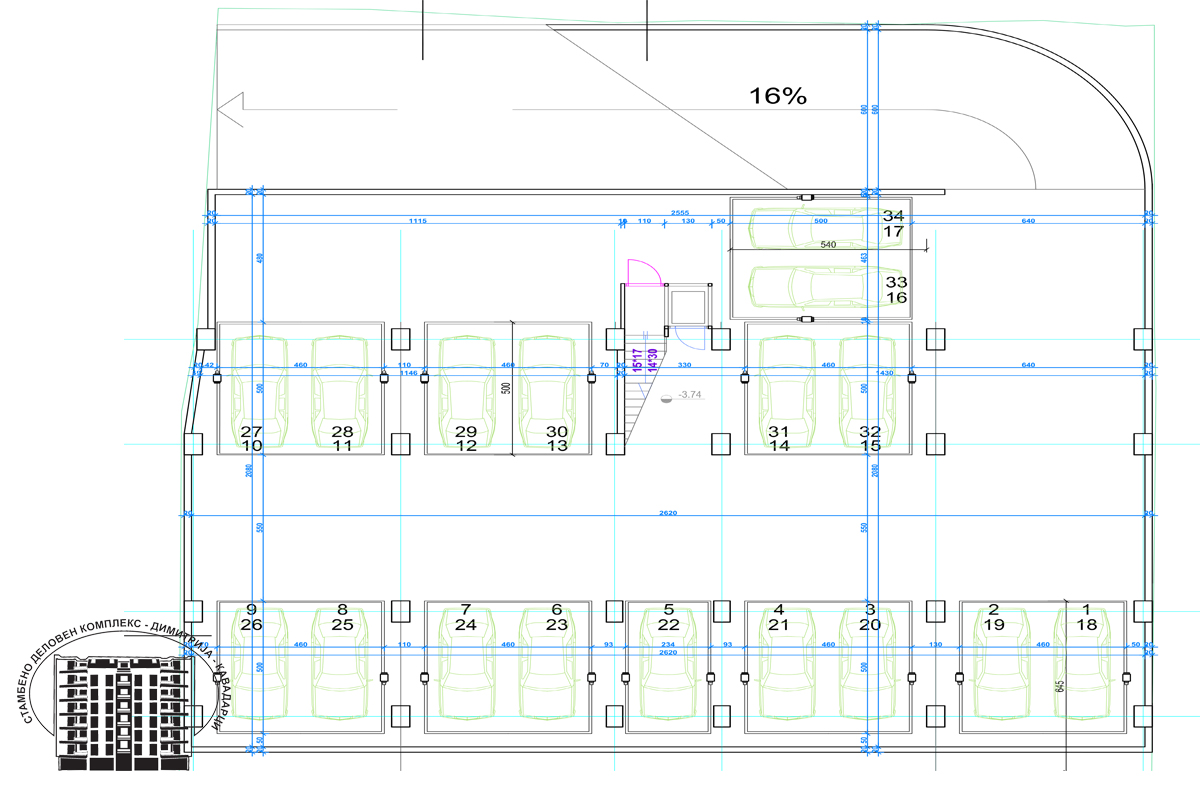Select parking space label 4 / 21

tap(779, 617)
